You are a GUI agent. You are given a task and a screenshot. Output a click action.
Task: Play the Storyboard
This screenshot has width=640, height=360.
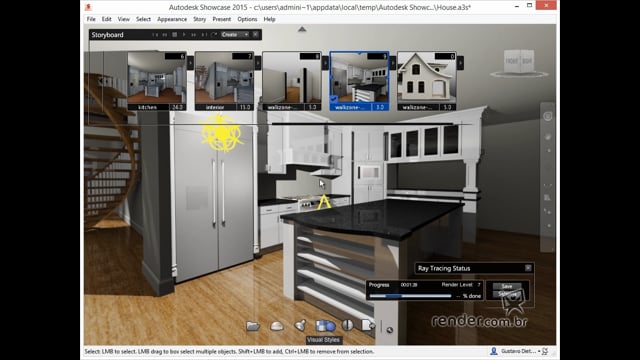(184, 35)
